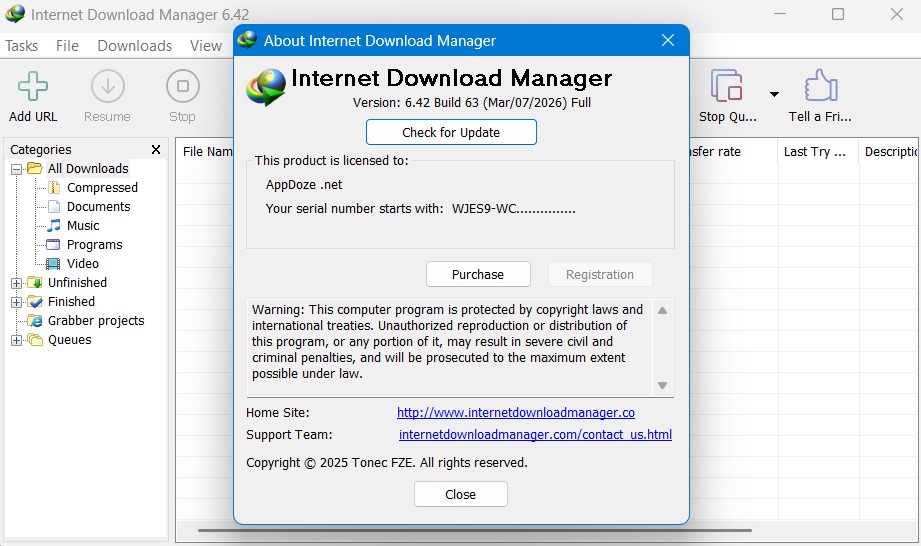Open the Grabber projects item
The width and height of the screenshot is (921, 546).
(x=96, y=321)
